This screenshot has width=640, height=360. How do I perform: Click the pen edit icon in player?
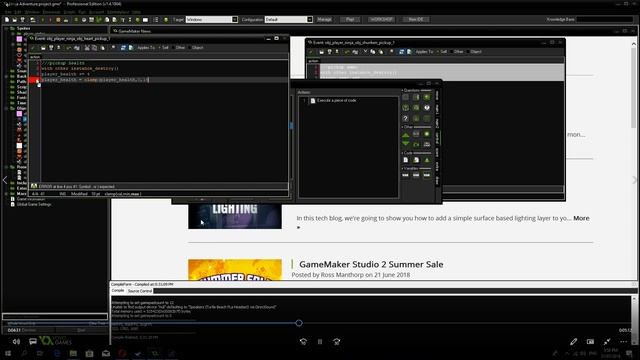(573, 342)
